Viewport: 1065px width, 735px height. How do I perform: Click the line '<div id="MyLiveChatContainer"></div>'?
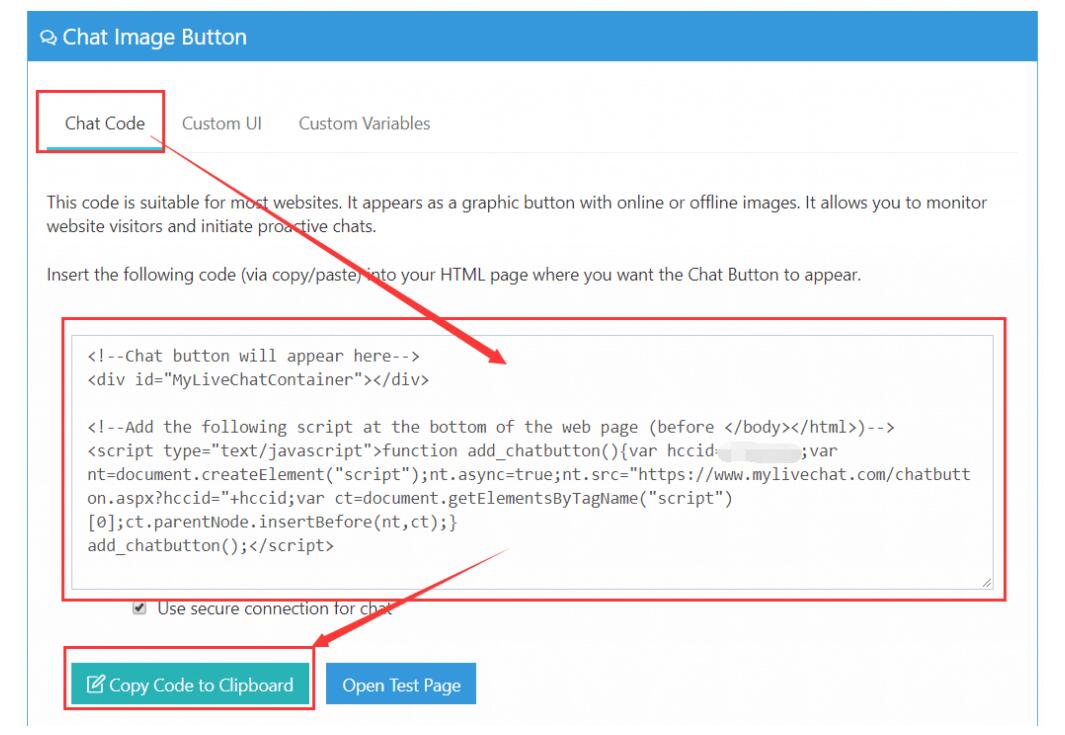coord(258,380)
